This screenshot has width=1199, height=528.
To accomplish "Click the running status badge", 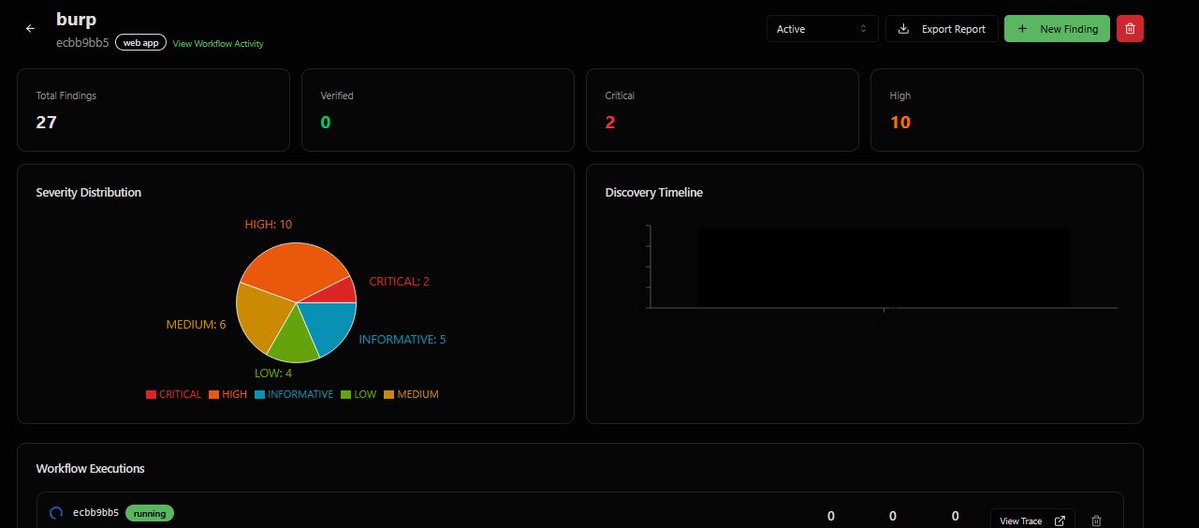I will 149,513.
